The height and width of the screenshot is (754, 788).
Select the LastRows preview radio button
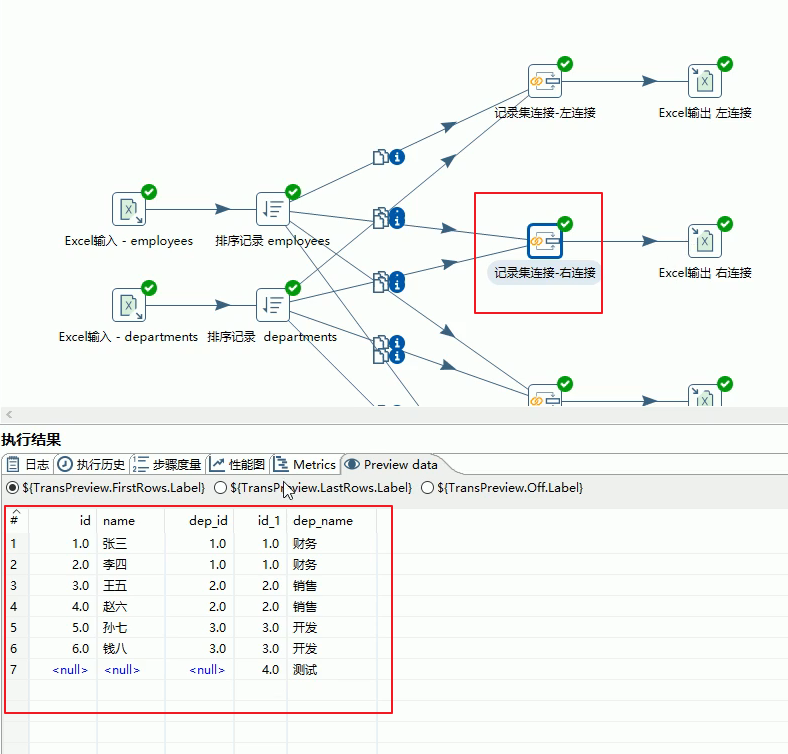click(x=220, y=488)
